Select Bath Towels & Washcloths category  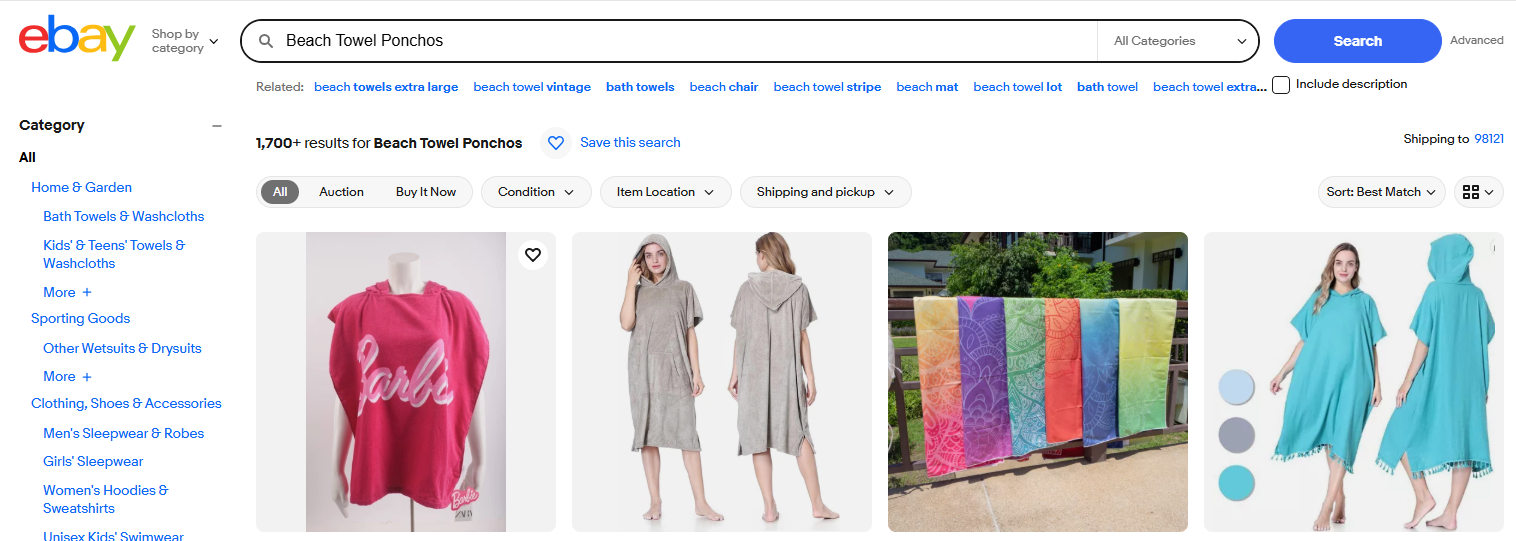tap(123, 216)
